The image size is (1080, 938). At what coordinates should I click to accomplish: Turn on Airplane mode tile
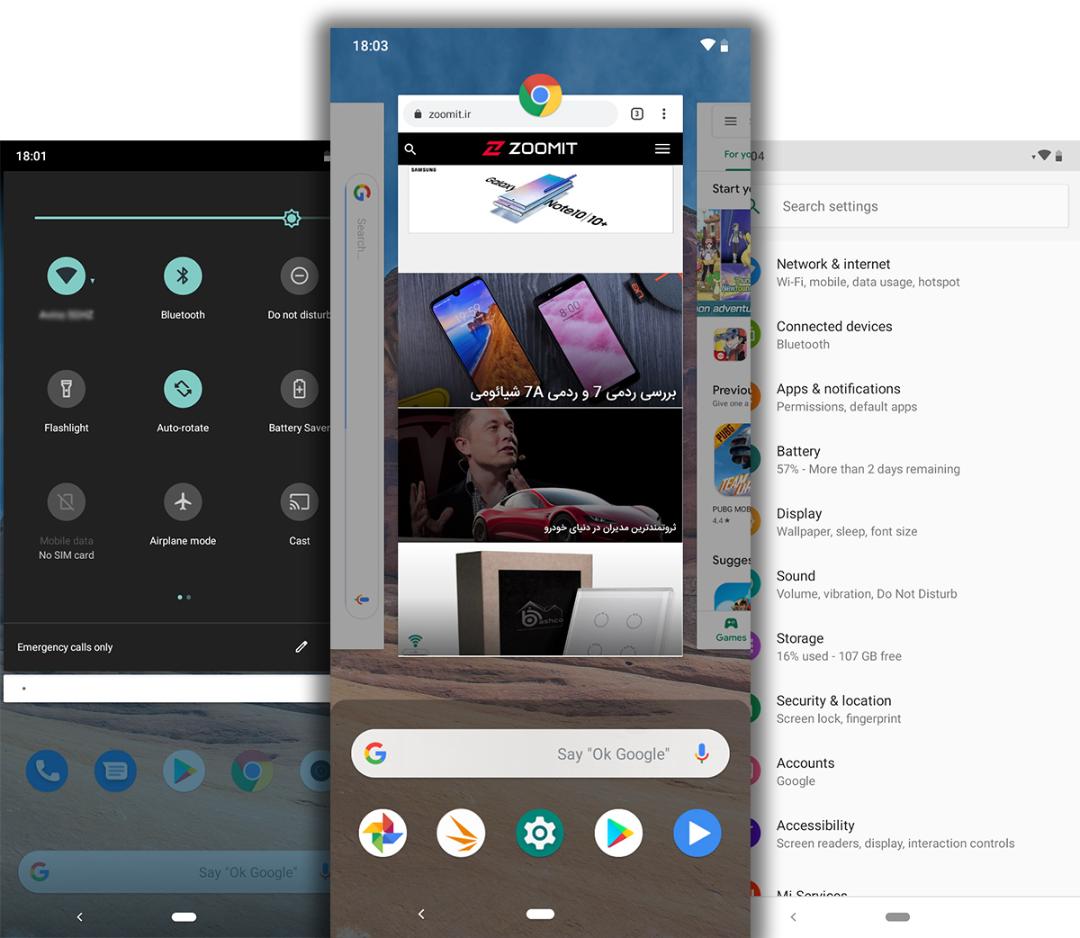point(183,502)
